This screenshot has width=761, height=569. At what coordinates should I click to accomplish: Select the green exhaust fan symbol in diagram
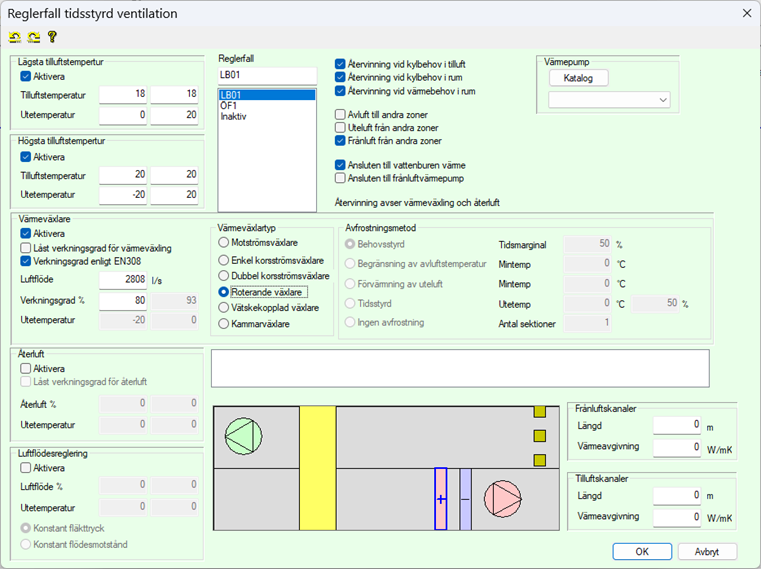click(x=240, y=437)
